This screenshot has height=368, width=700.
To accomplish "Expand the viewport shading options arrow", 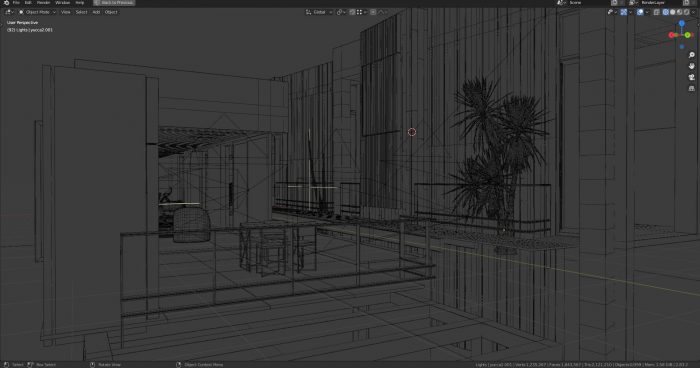I will coord(693,12).
